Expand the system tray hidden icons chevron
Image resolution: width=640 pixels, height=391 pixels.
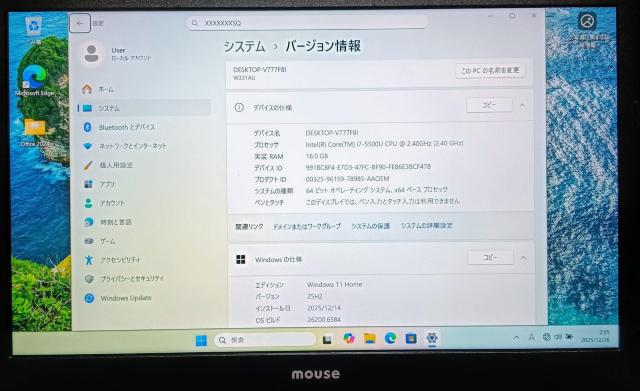(x=516, y=338)
